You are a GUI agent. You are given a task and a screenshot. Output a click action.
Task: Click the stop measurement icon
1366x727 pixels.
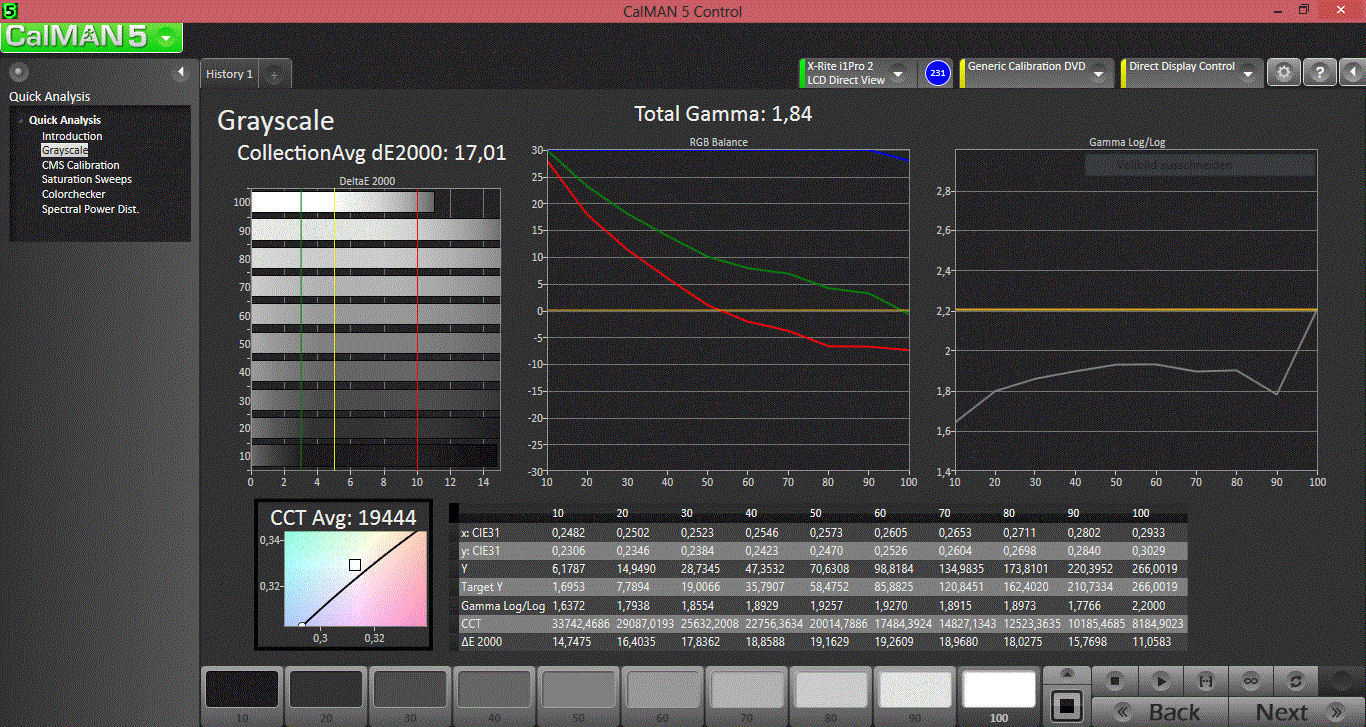click(1116, 680)
